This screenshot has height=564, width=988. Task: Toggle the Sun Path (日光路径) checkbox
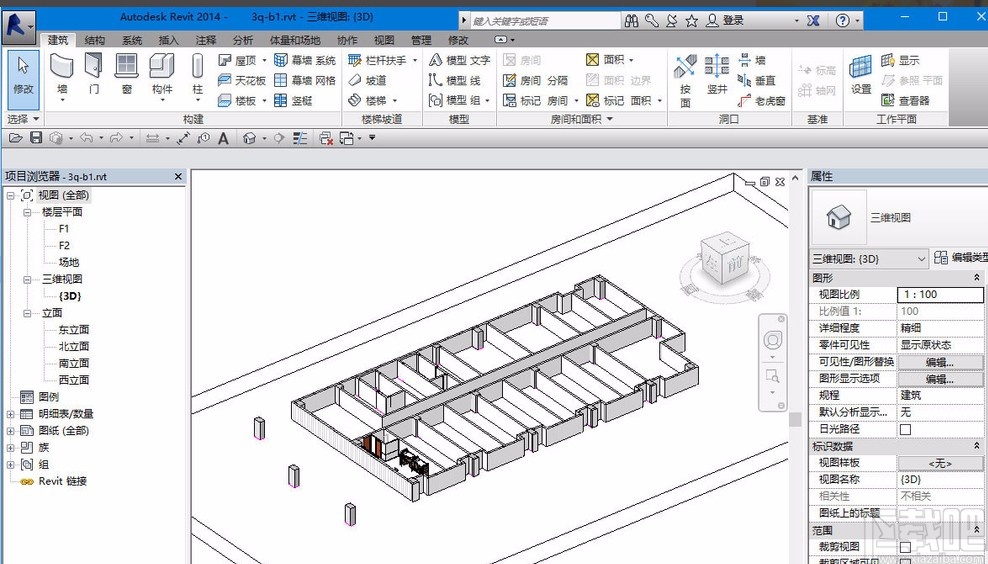pos(905,429)
